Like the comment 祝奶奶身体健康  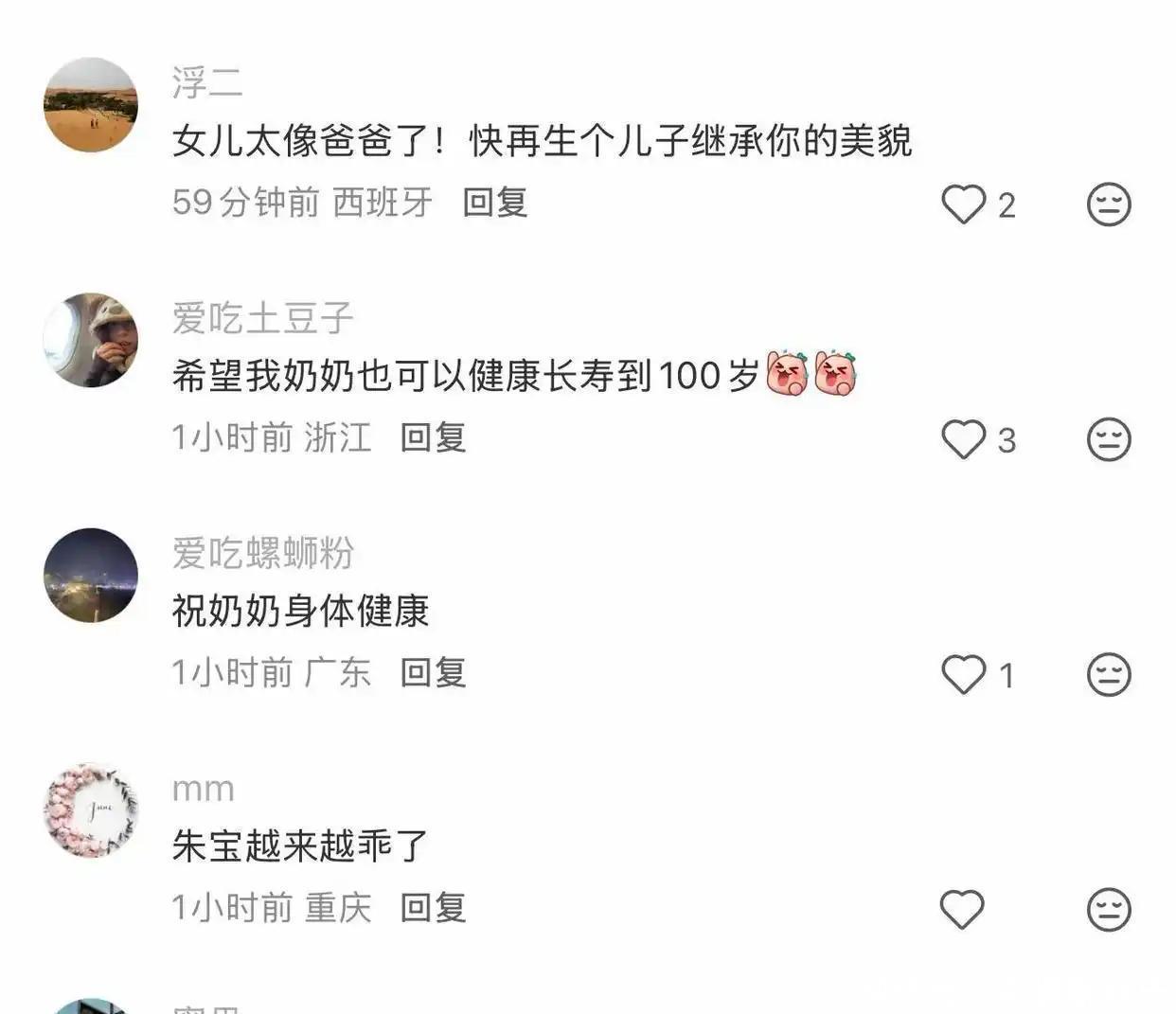(963, 674)
